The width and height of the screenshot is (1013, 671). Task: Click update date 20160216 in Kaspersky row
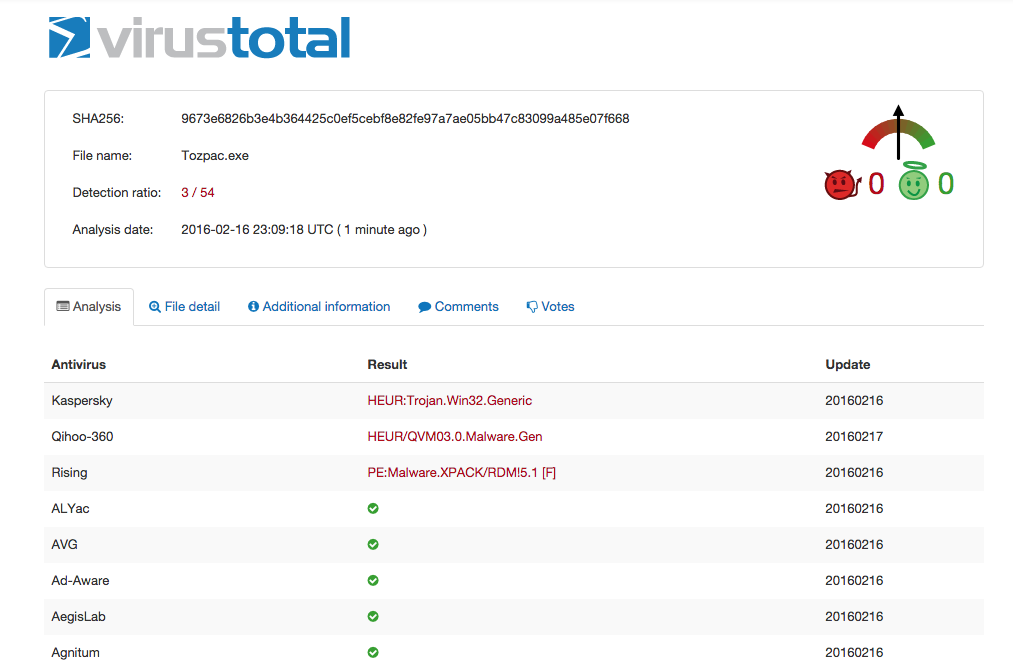[x=854, y=400]
